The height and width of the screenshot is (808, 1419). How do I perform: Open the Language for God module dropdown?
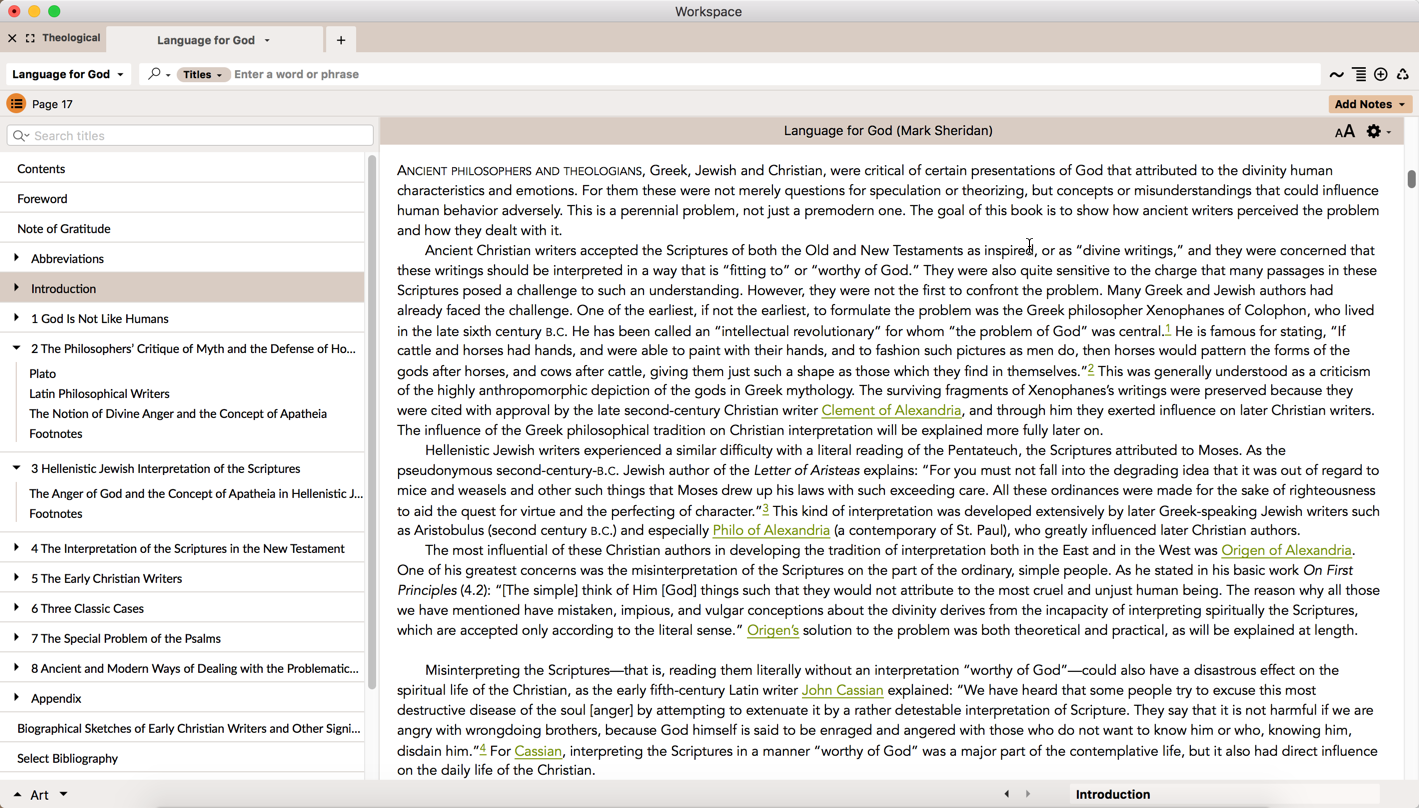pyautogui.click(x=68, y=75)
